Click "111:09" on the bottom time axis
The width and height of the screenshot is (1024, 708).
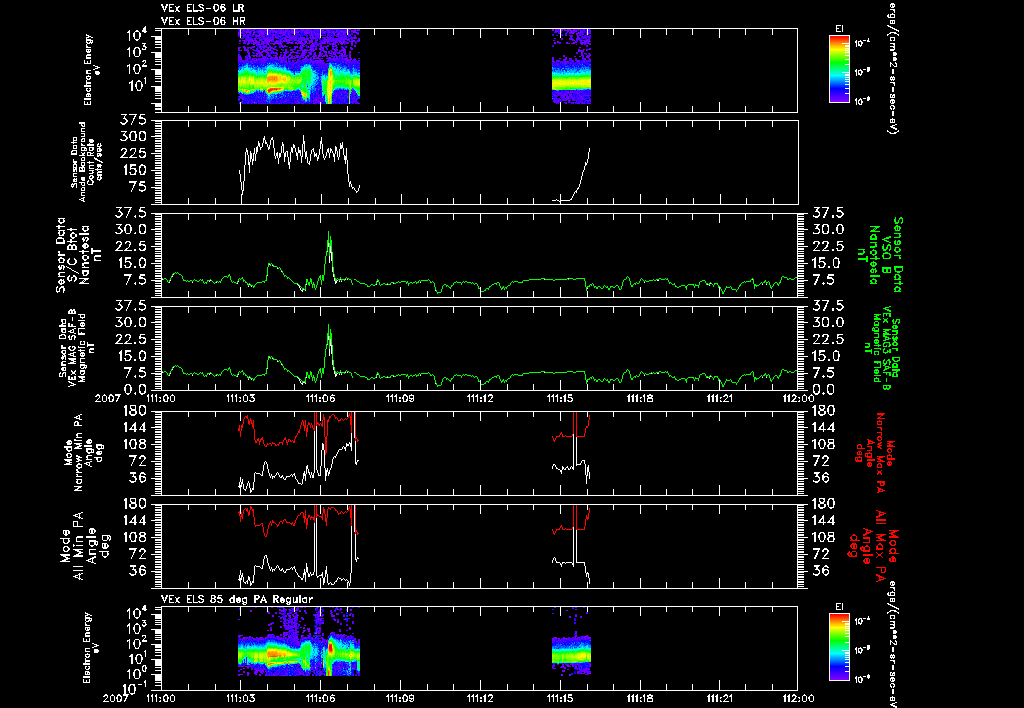click(400, 699)
